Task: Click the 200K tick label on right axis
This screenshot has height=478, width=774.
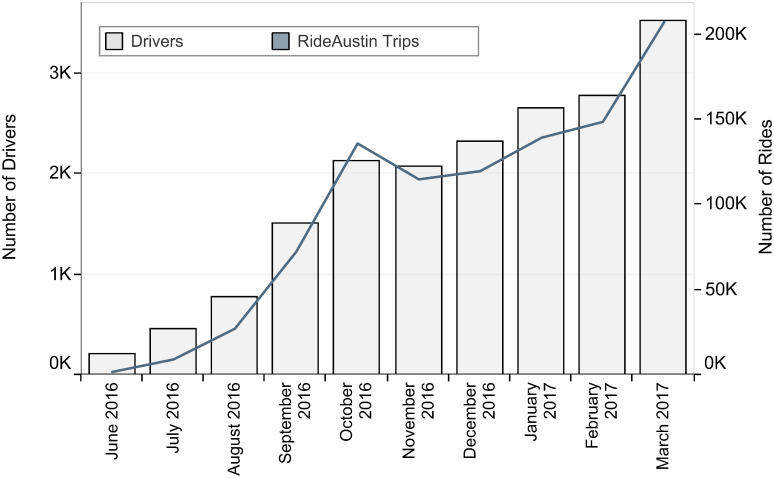Action: click(727, 33)
